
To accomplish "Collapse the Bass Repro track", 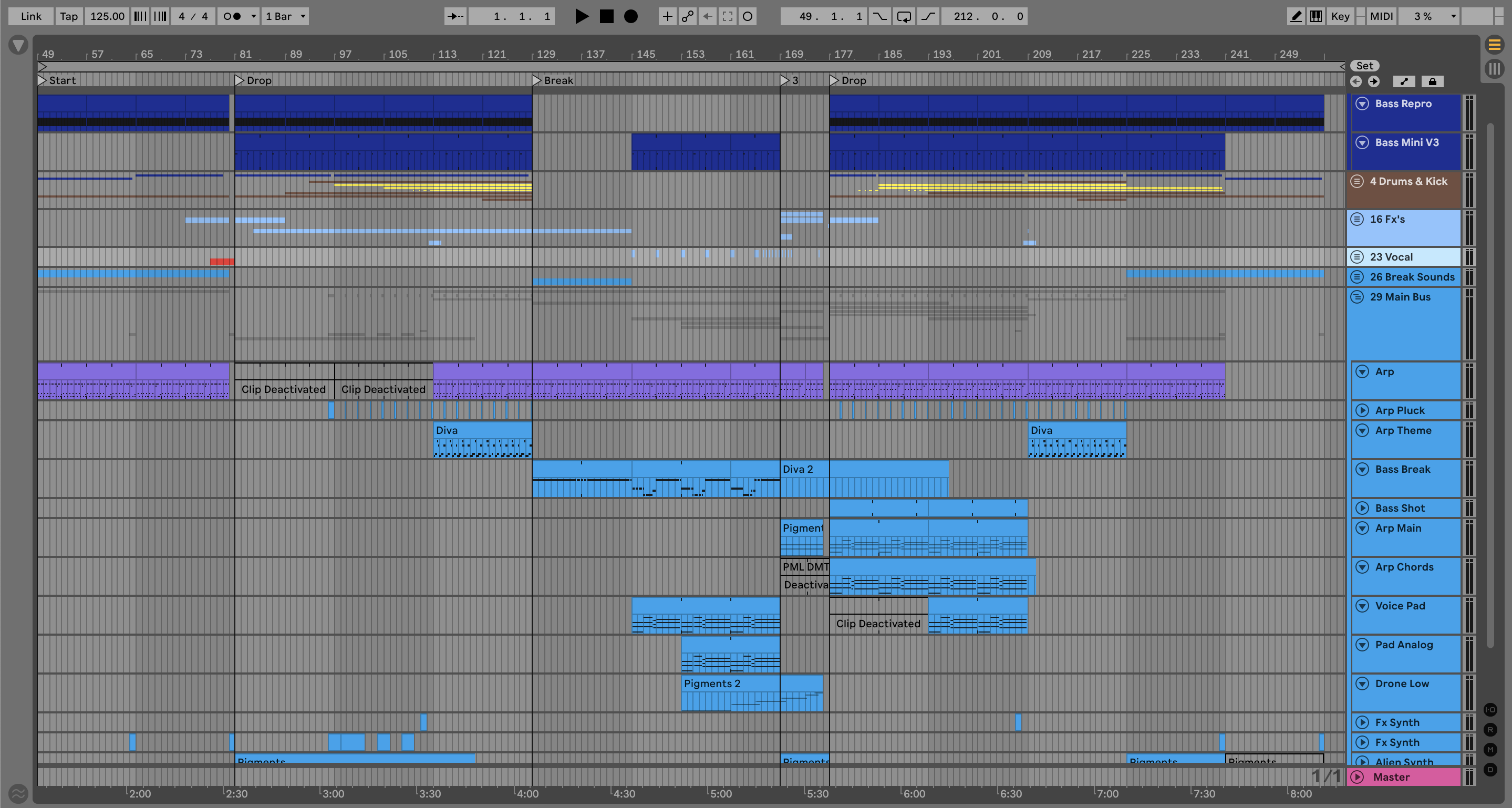I will click(x=1362, y=104).
